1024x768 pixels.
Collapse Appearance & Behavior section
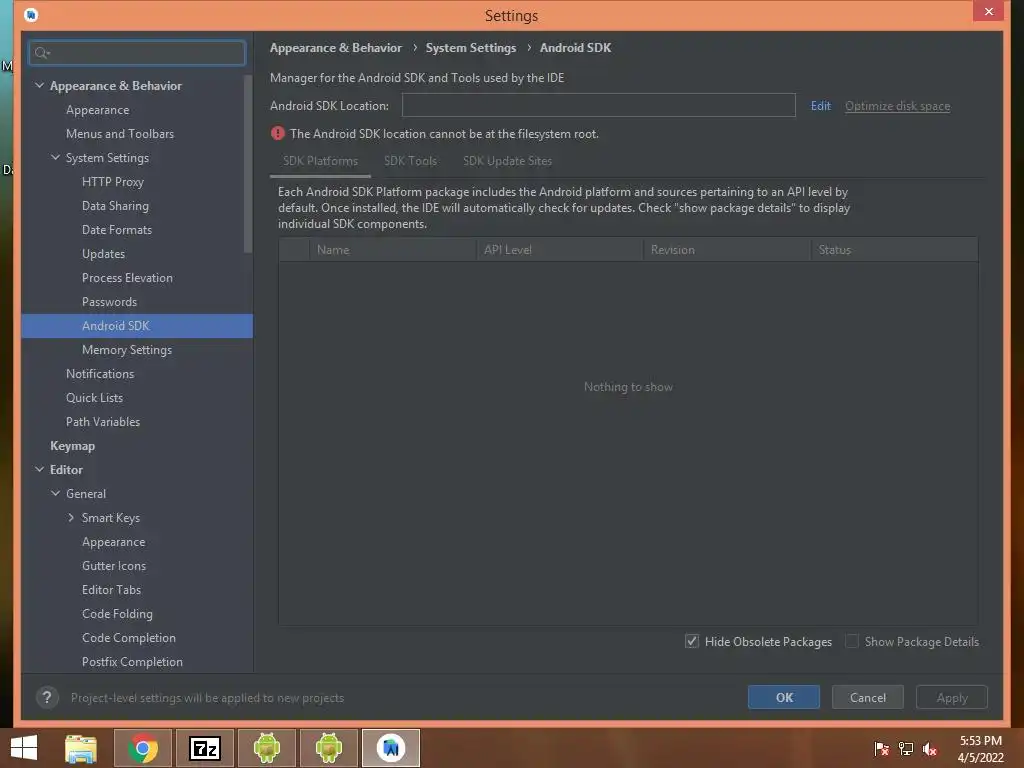click(39, 86)
